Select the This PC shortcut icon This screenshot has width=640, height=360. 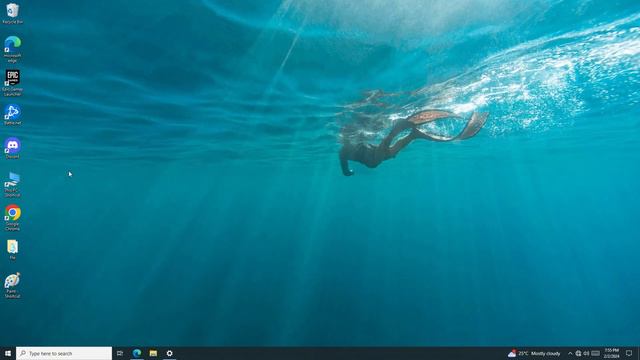(x=13, y=184)
